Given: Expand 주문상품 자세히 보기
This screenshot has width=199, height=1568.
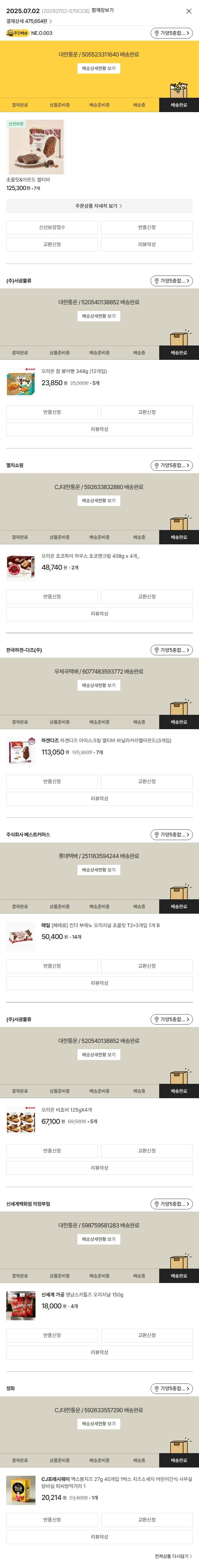Looking at the screenshot, I should [x=99, y=206].
